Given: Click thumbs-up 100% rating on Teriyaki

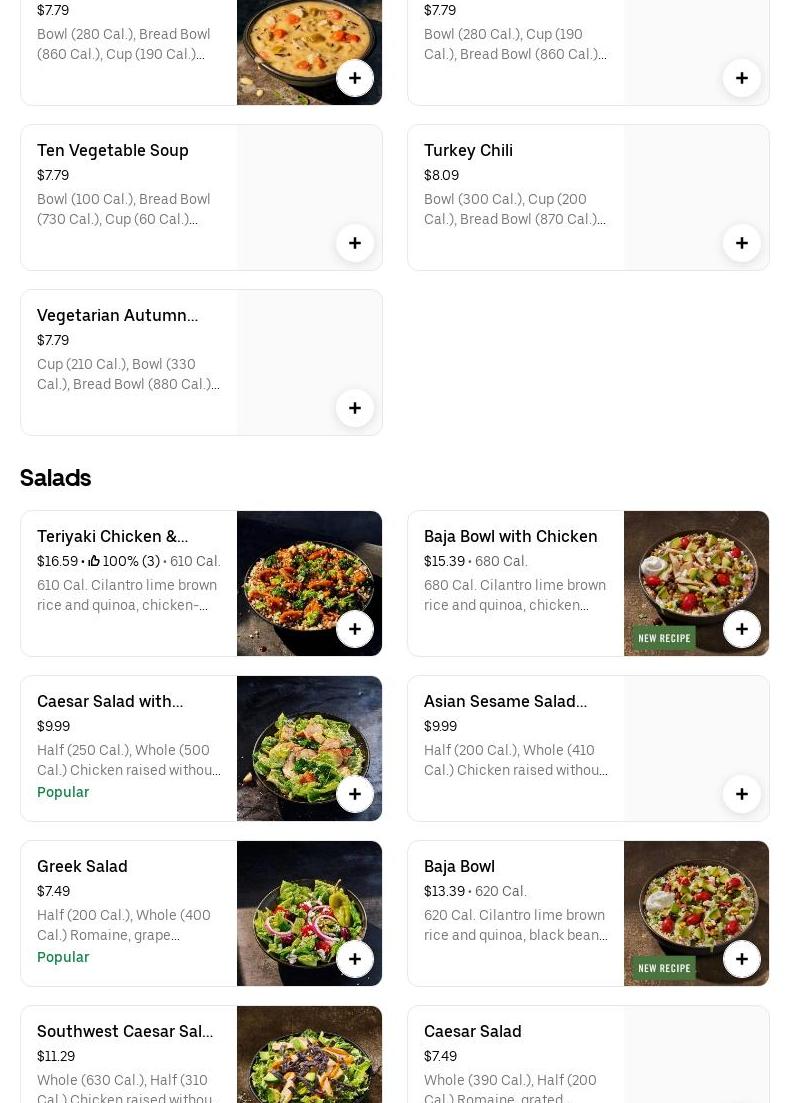Looking at the screenshot, I should [123, 561].
